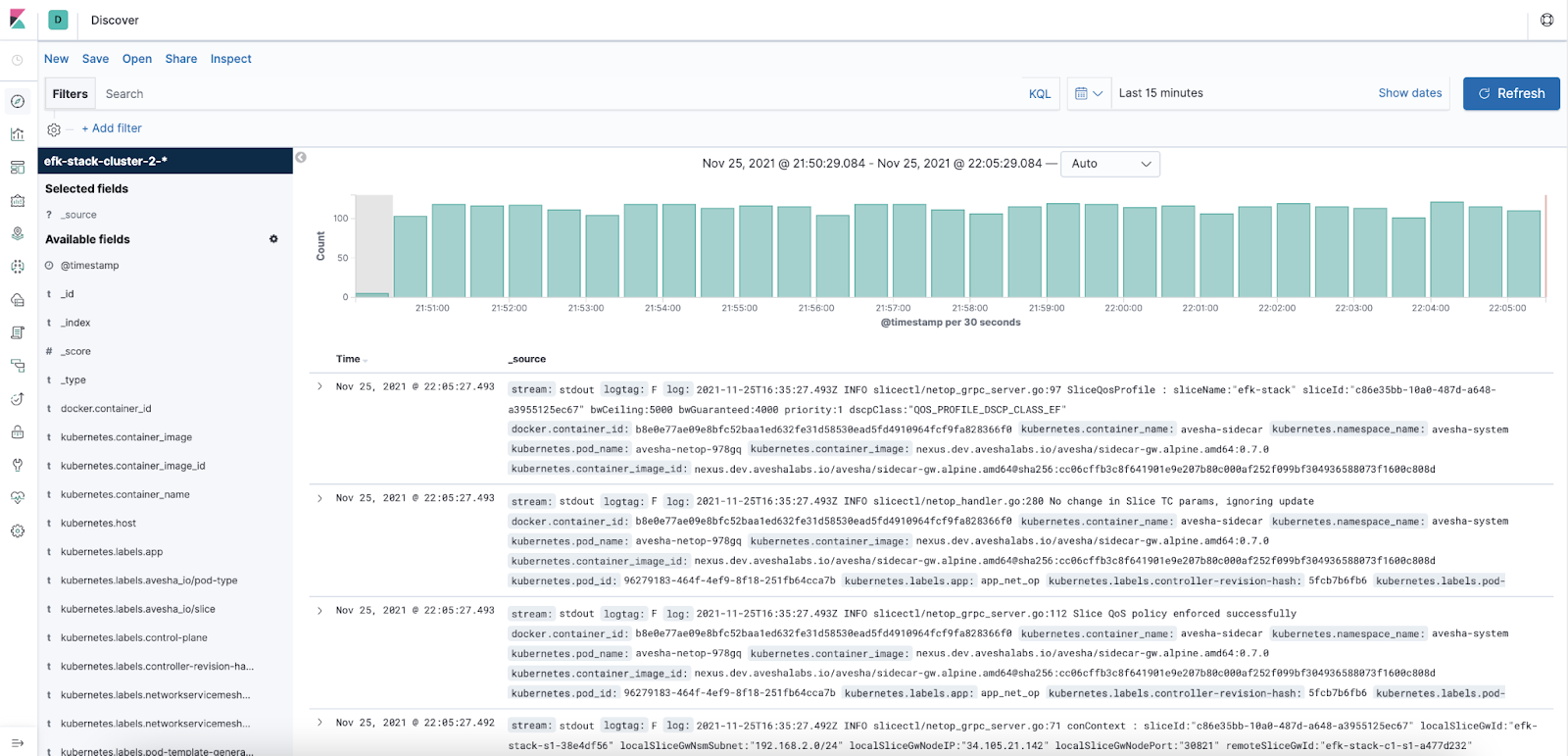Collapse the field list sidebar arrow
This screenshot has width=1568, height=756.
click(x=301, y=157)
